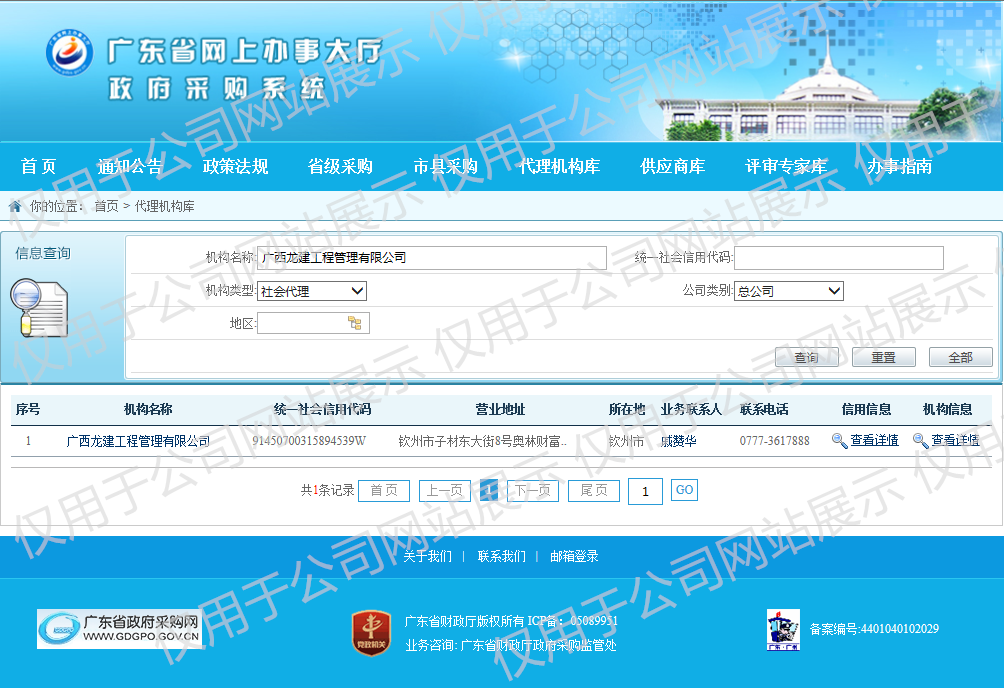Click the 机构信息 column header

click(948, 409)
